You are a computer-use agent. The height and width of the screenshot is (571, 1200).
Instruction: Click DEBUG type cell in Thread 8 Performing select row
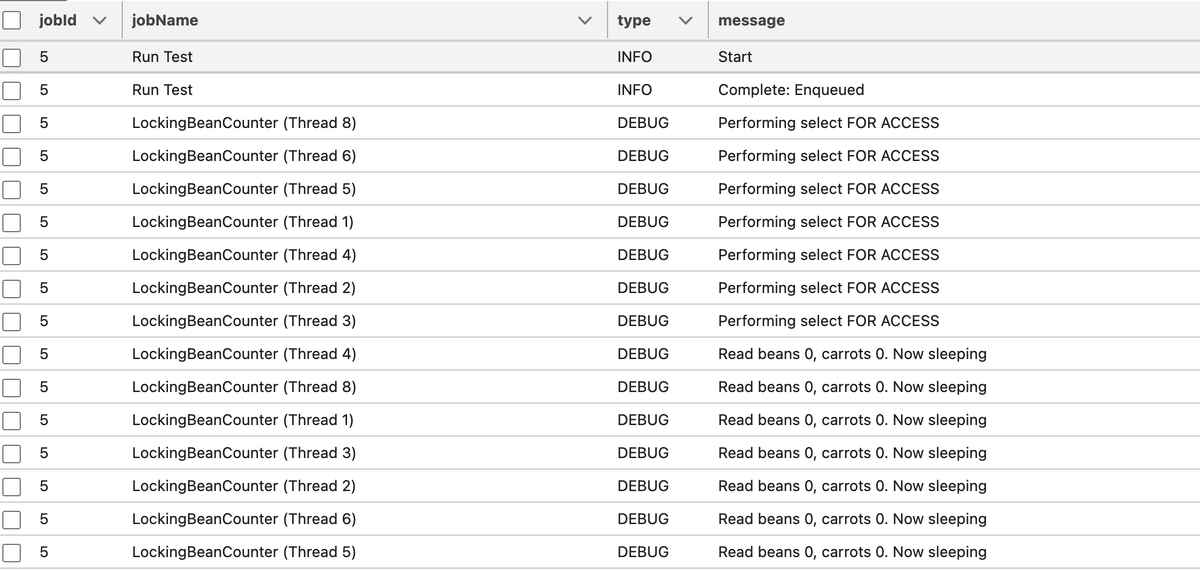point(643,123)
